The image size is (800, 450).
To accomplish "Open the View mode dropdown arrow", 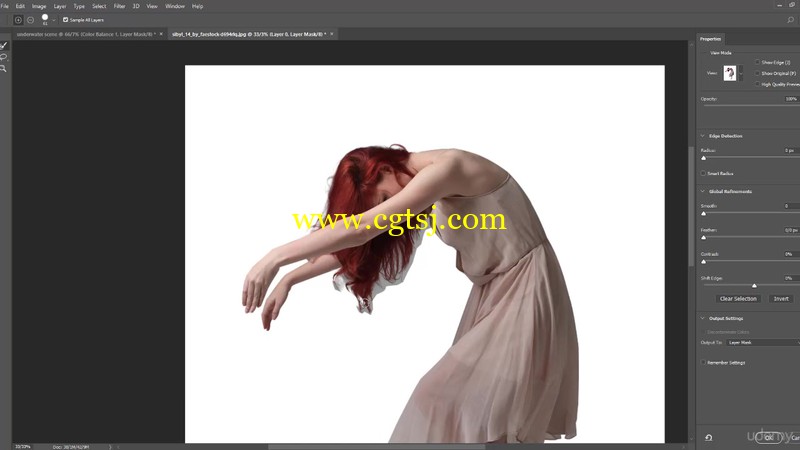I will click(741, 73).
